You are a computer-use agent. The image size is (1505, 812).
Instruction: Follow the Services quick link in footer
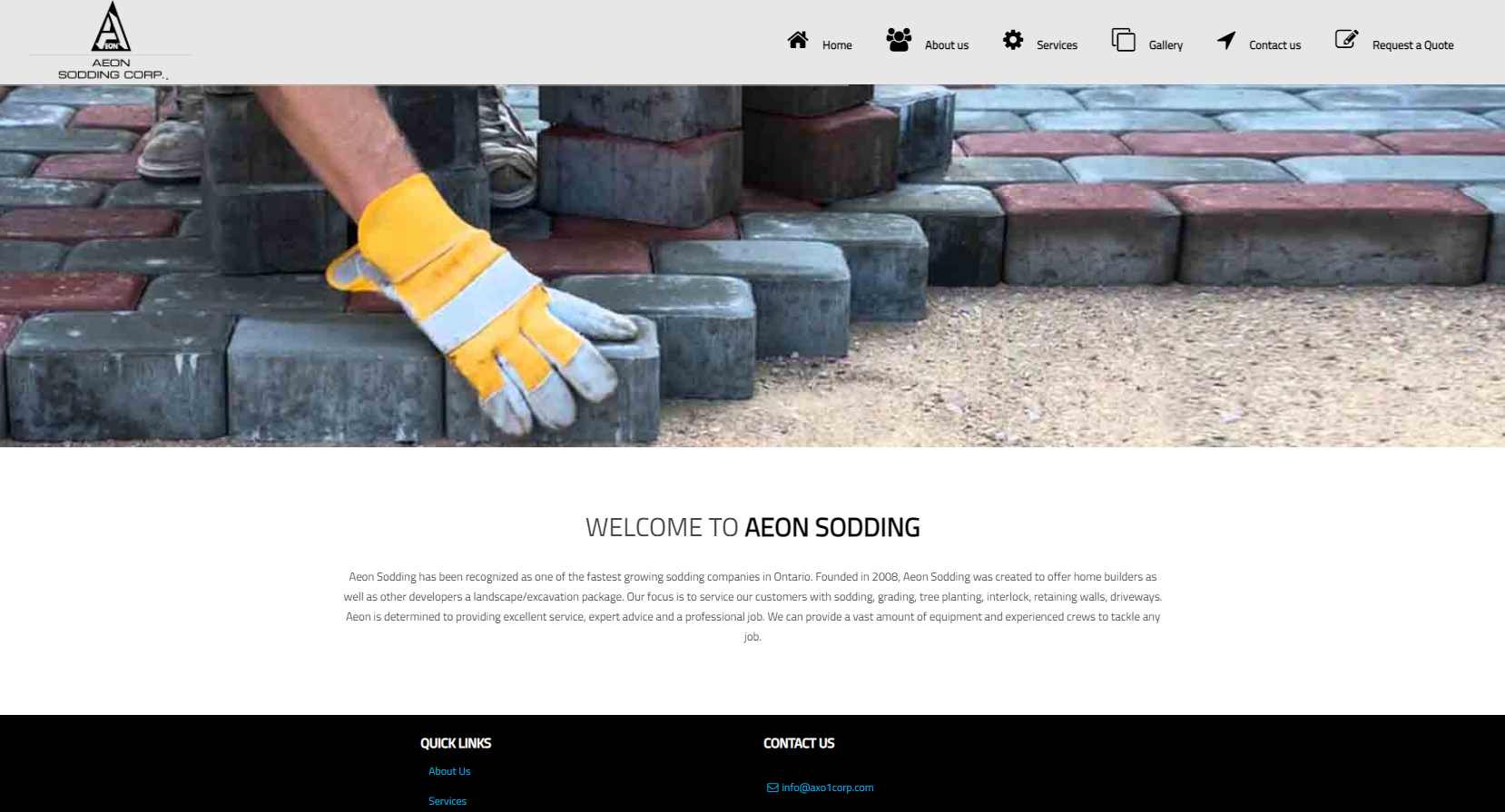pos(448,801)
